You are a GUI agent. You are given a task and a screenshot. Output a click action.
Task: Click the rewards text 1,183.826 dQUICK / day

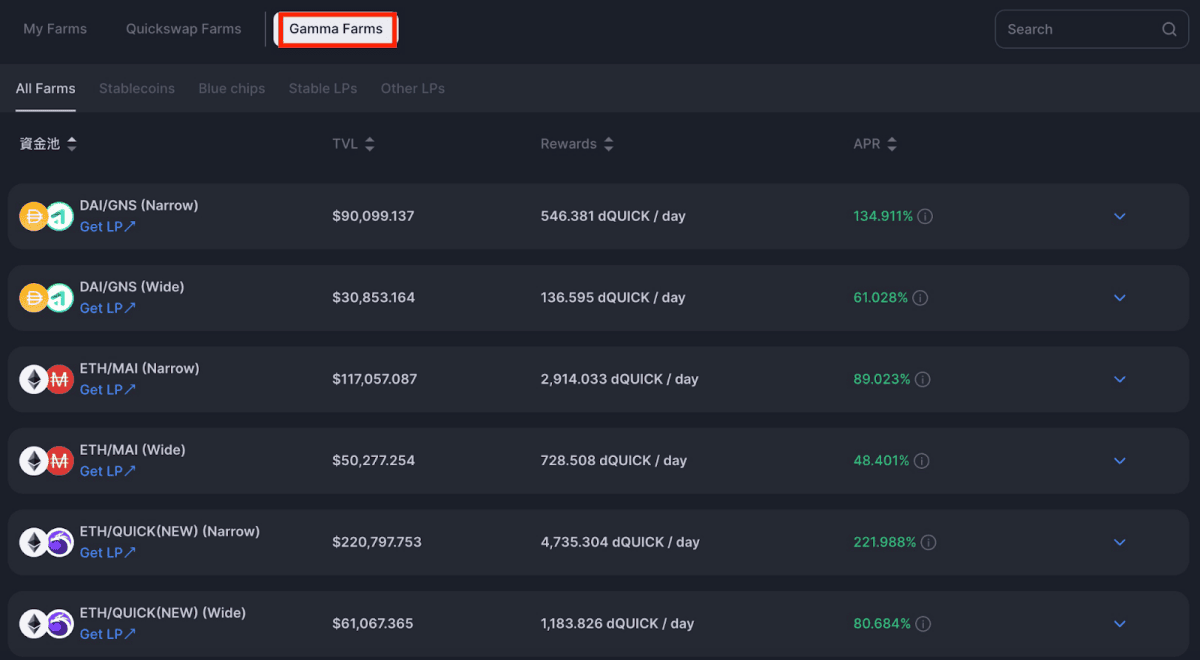pyautogui.click(x=617, y=624)
